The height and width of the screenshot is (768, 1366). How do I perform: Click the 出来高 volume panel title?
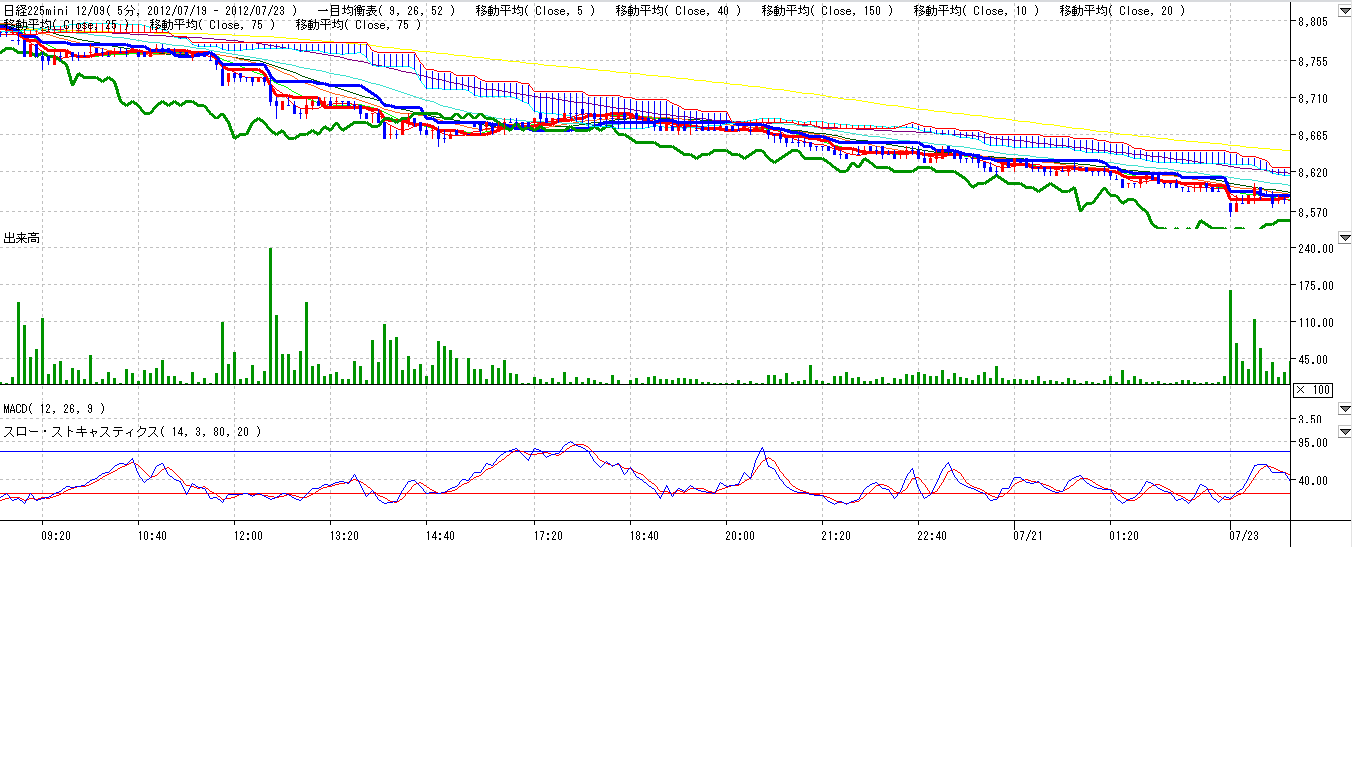point(22,238)
